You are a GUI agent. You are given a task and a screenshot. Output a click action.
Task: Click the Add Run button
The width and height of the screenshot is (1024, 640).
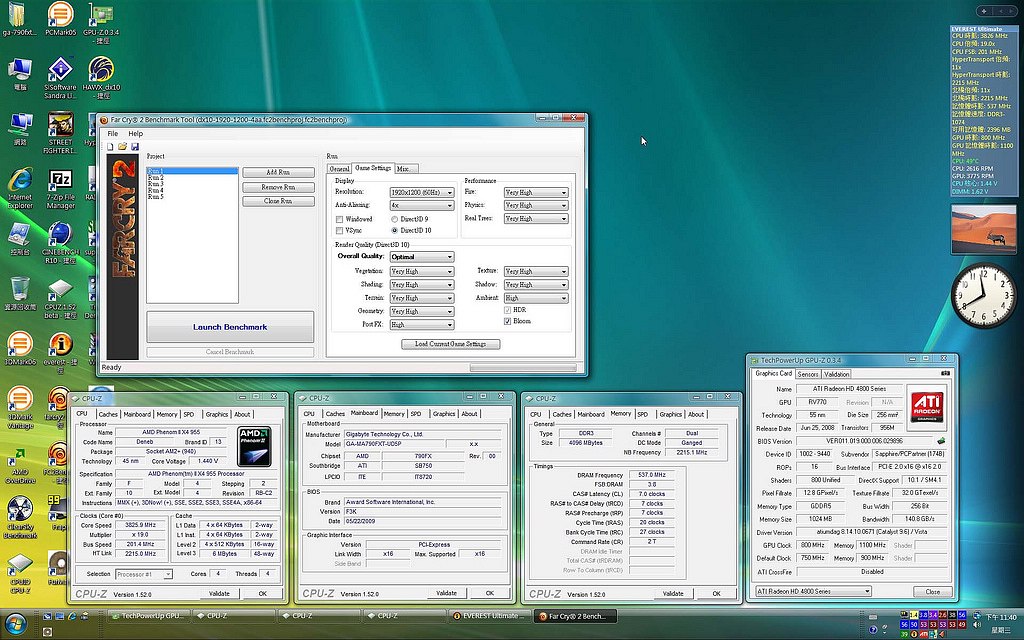pos(278,172)
